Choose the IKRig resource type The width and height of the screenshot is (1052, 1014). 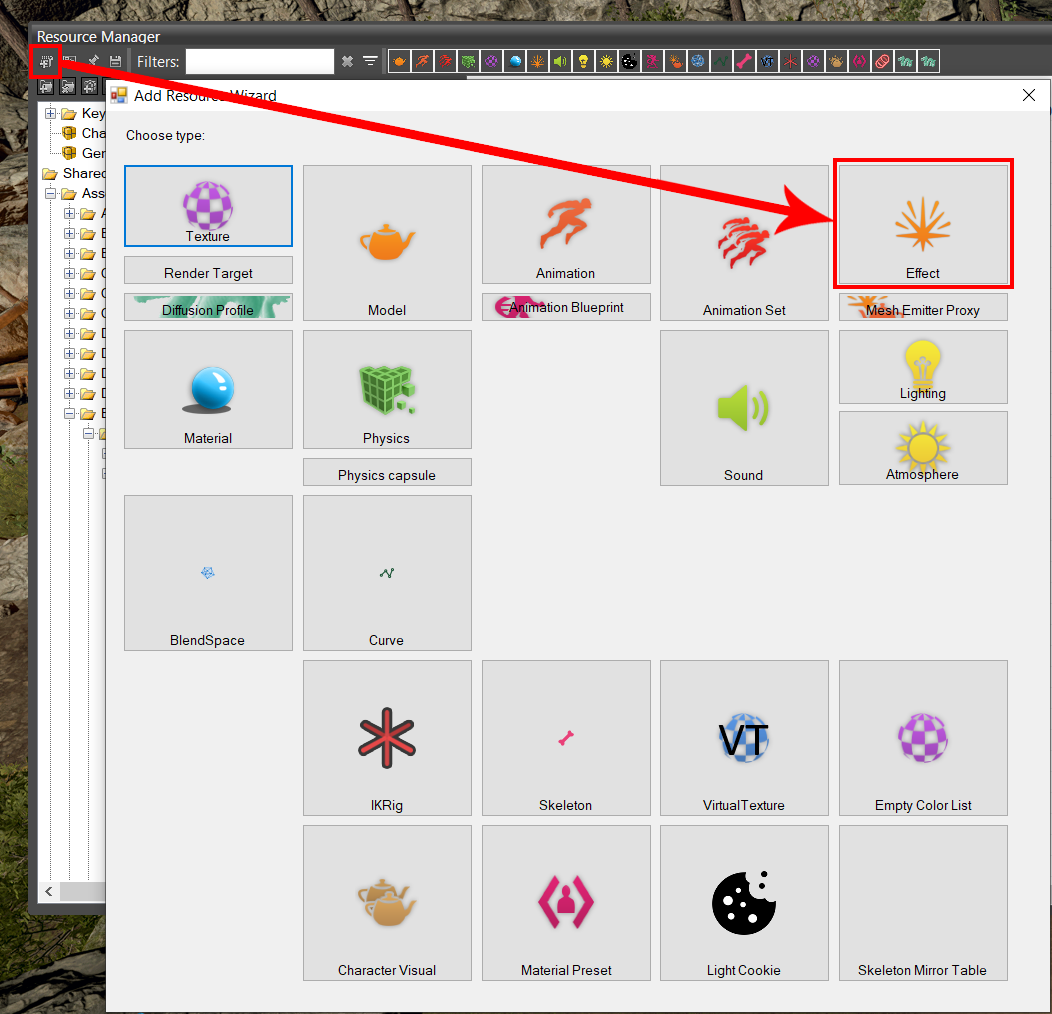point(387,738)
